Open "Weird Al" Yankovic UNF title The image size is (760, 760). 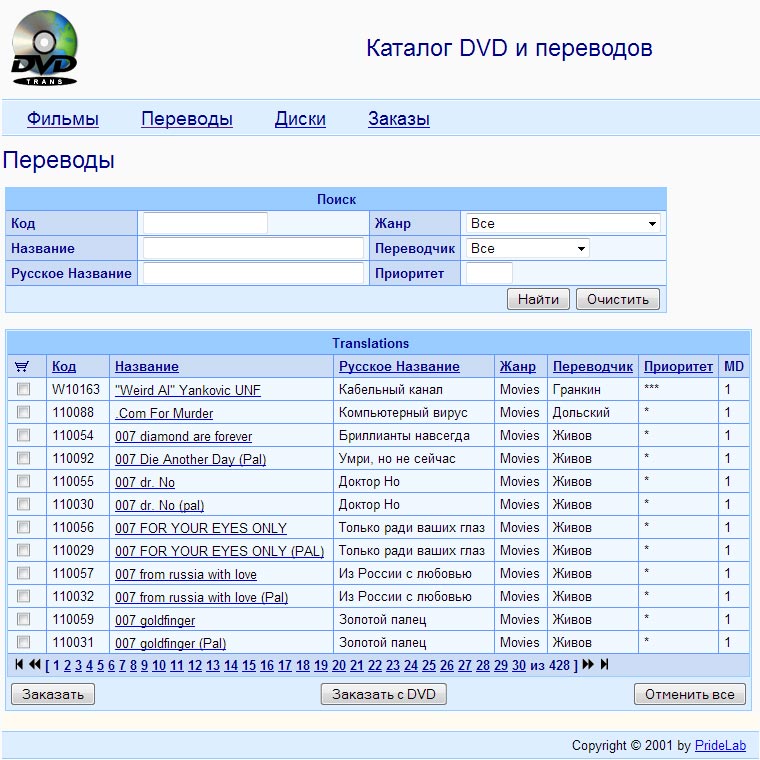tap(188, 390)
